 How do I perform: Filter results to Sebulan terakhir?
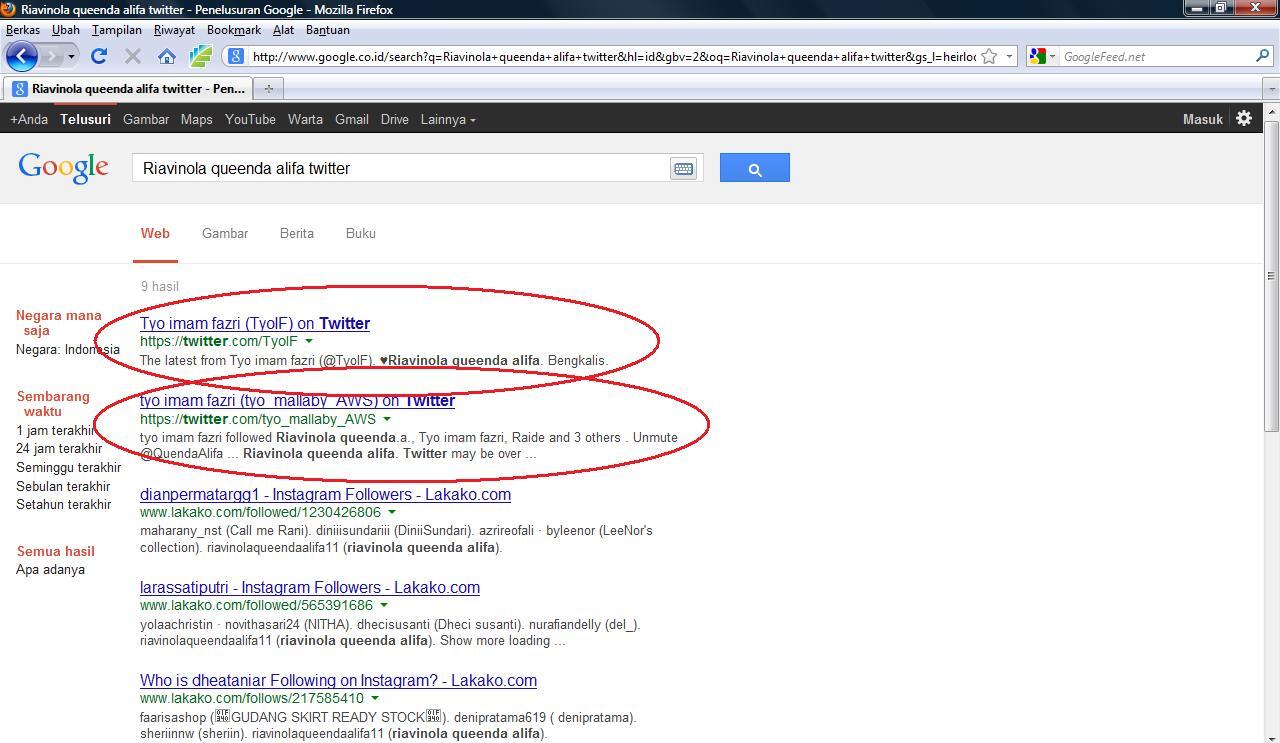tap(63, 486)
